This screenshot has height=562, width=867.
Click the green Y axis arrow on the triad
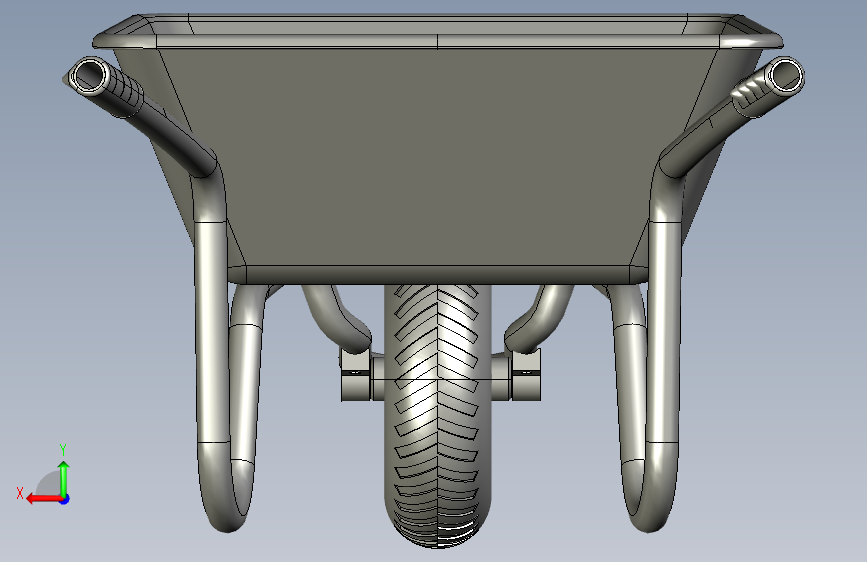pyautogui.click(x=64, y=478)
